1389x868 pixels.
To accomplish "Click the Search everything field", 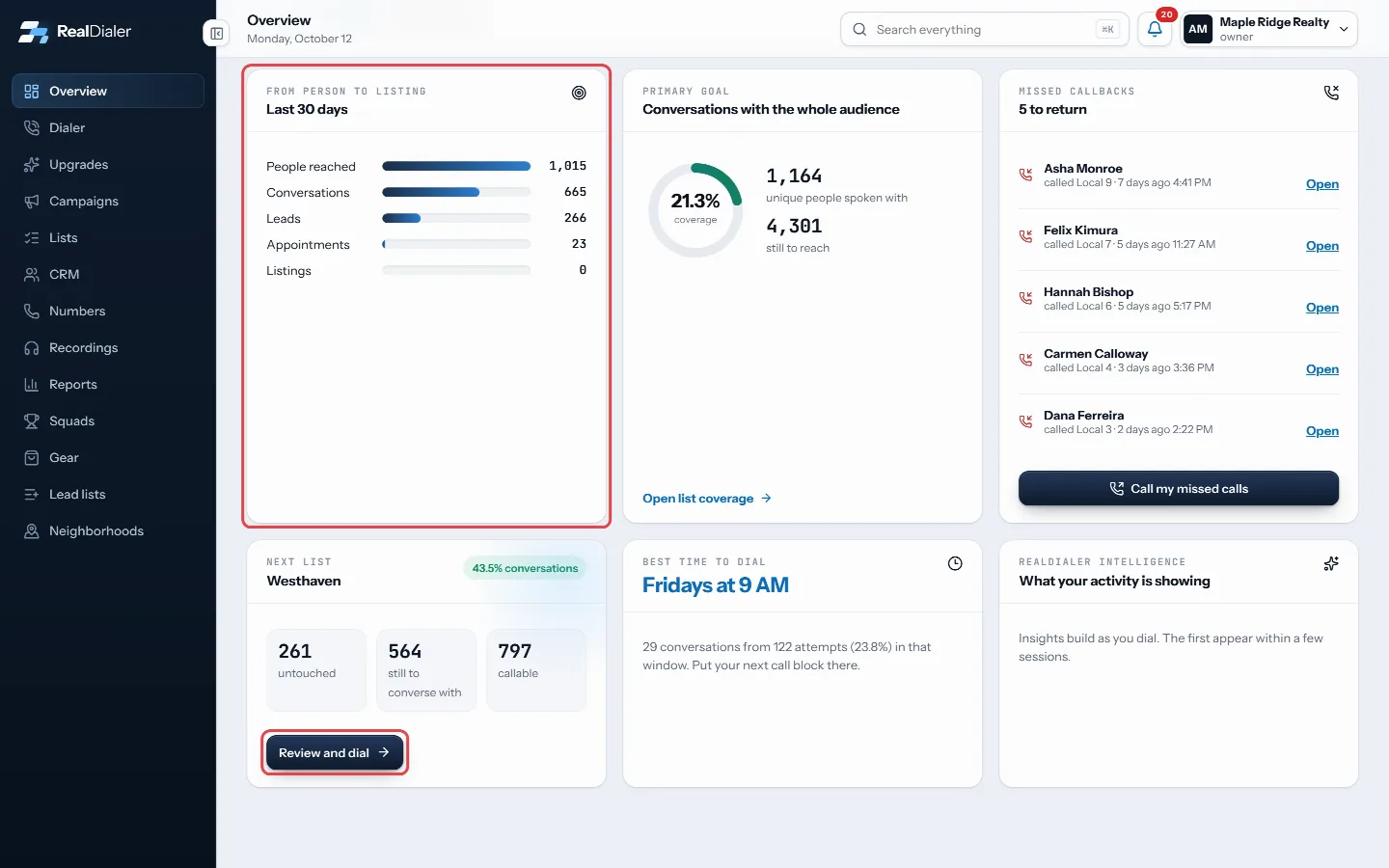I will [985, 29].
